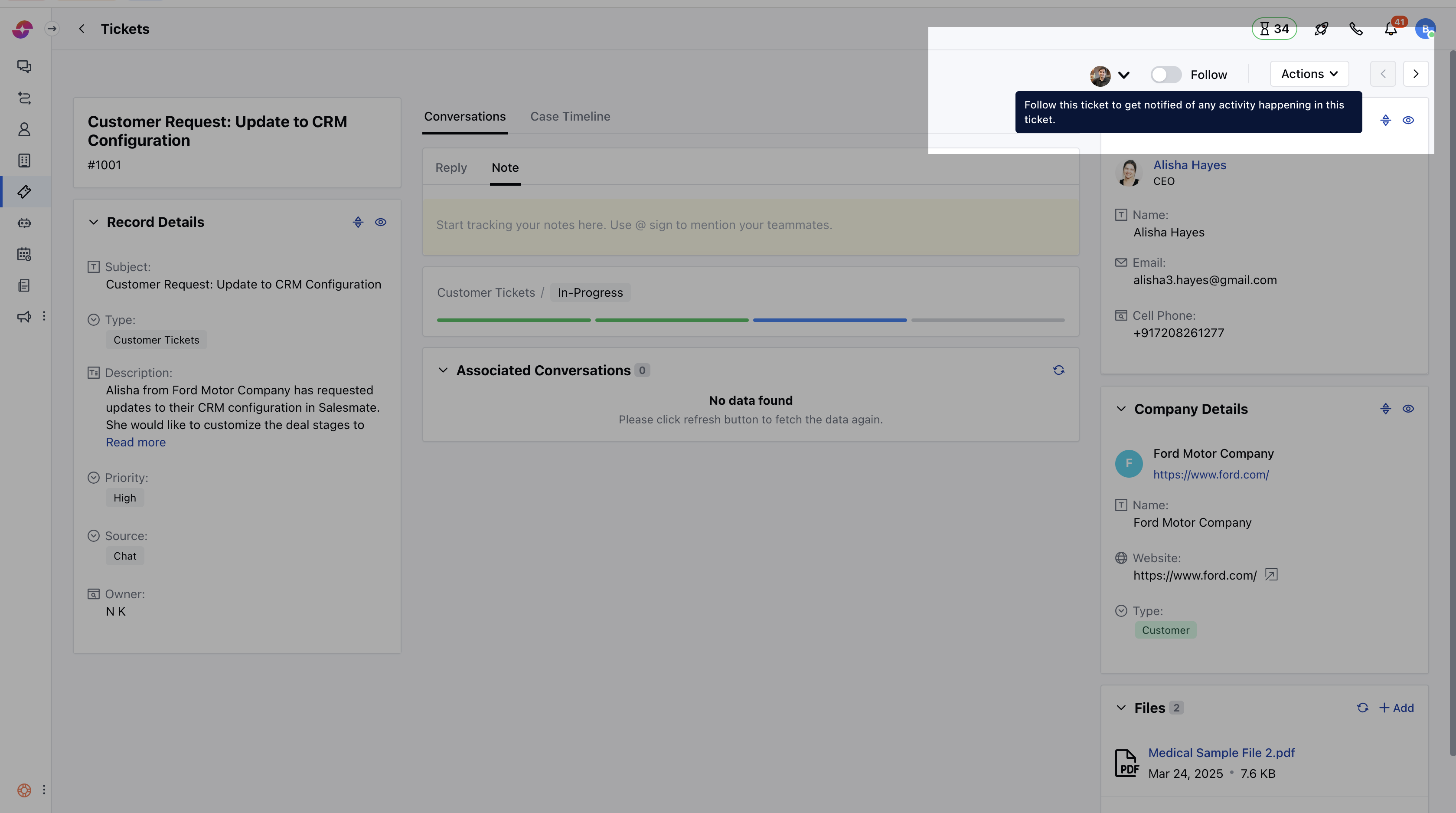Image resolution: width=1456 pixels, height=813 pixels.
Task: Open the Actions dropdown
Action: [1309, 74]
